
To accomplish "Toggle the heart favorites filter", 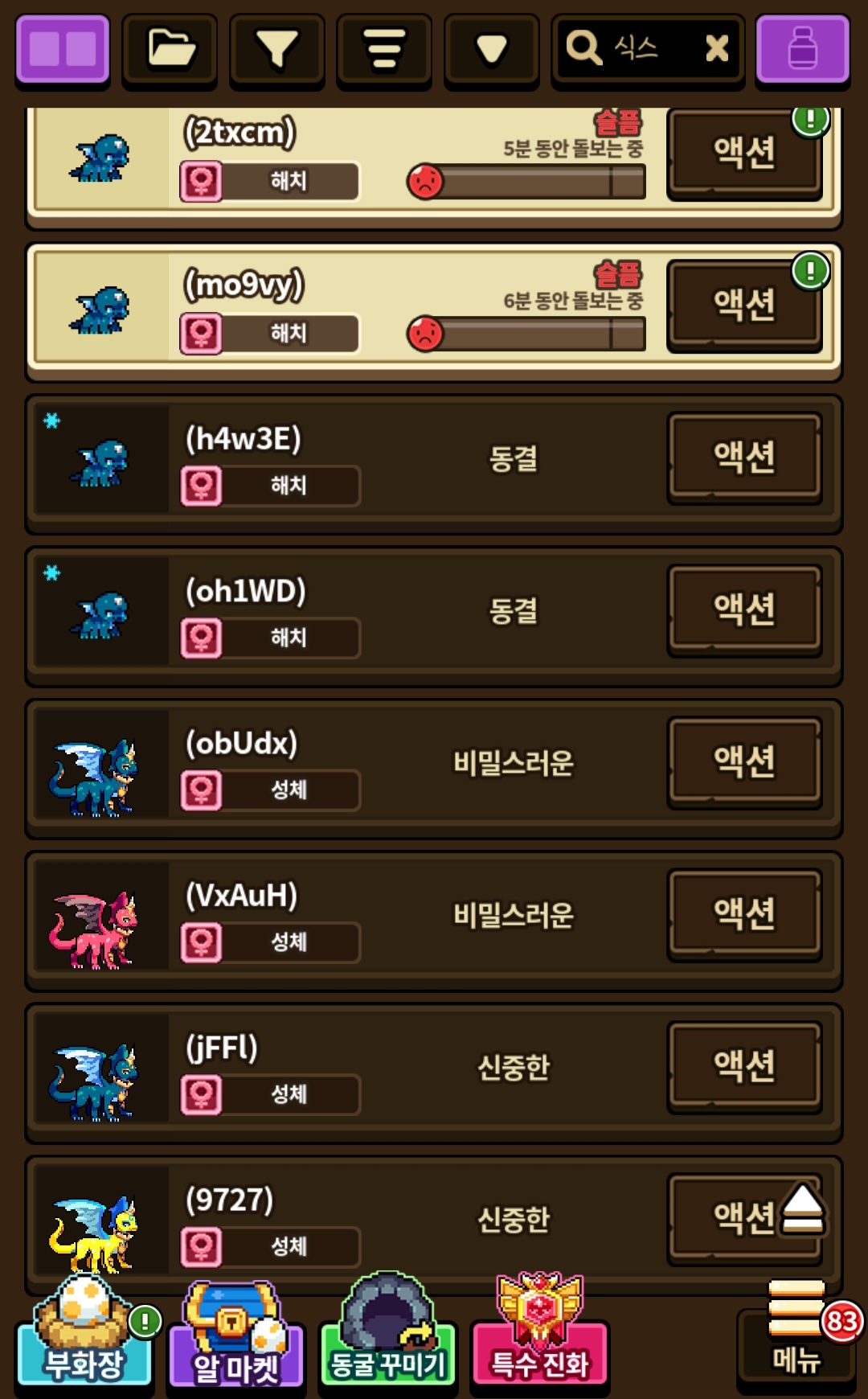I will pyautogui.click(x=491, y=50).
